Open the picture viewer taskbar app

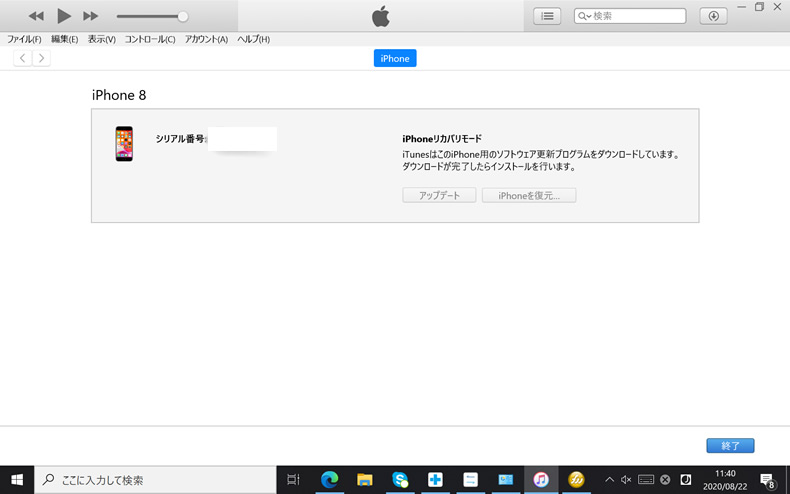click(x=506, y=480)
